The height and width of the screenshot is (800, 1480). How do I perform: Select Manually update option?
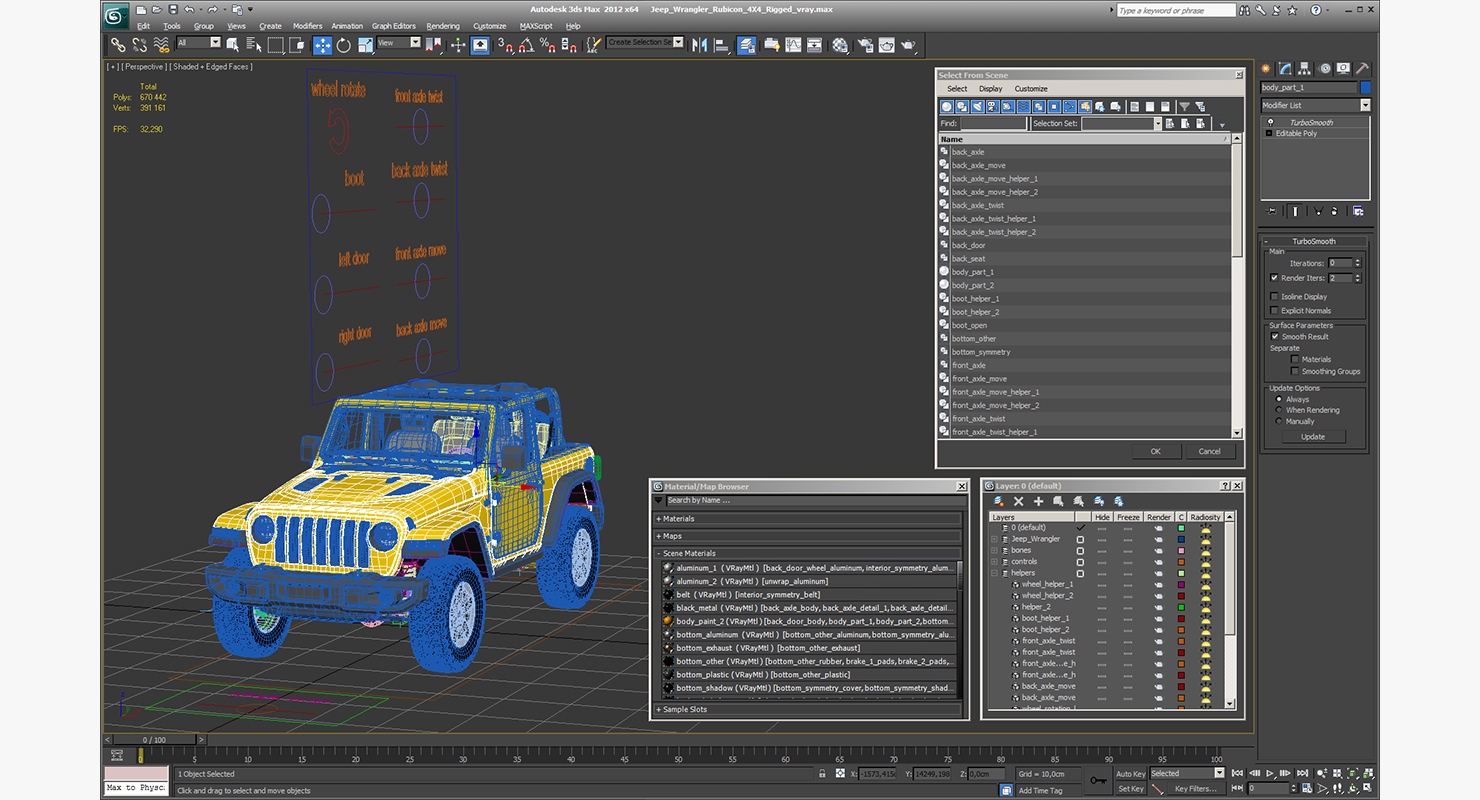point(1279,421)
